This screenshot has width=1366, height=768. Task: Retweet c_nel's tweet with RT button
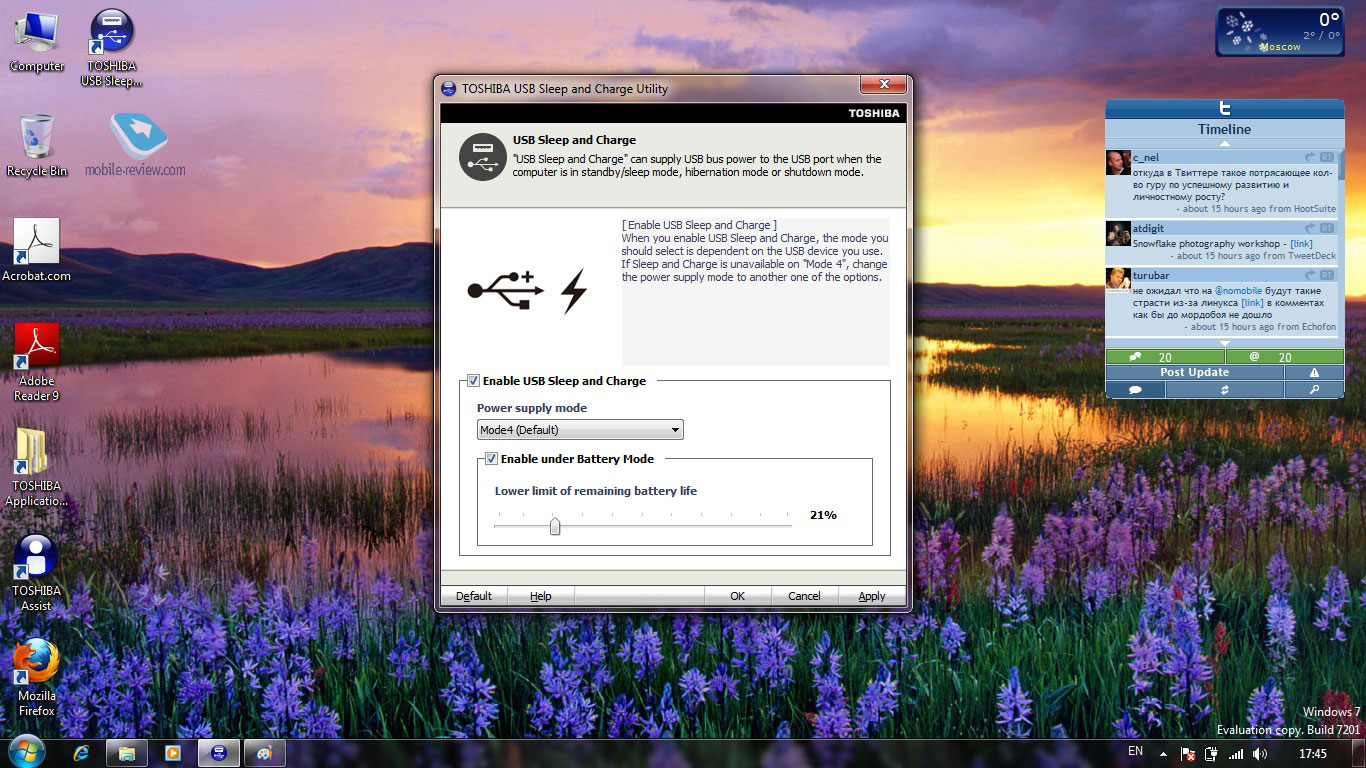tap(1327, 158)
